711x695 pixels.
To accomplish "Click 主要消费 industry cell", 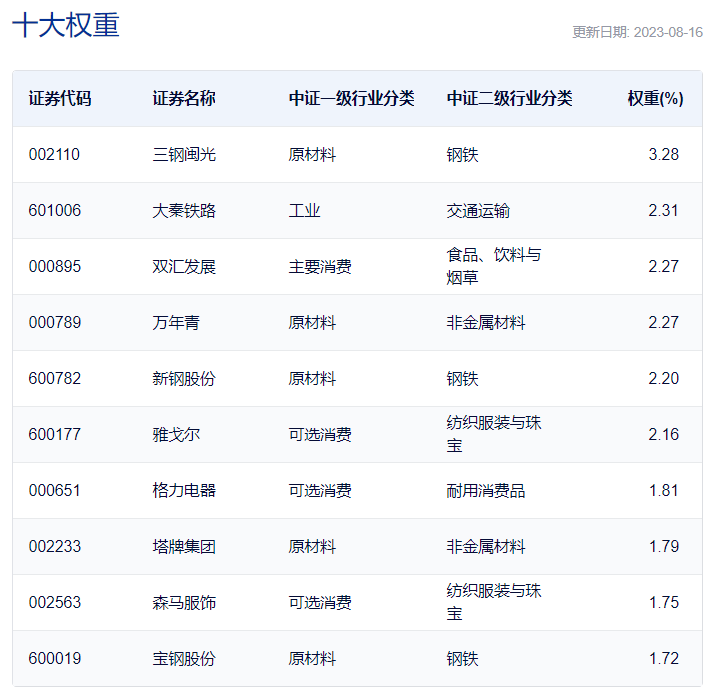I will 320,267.
